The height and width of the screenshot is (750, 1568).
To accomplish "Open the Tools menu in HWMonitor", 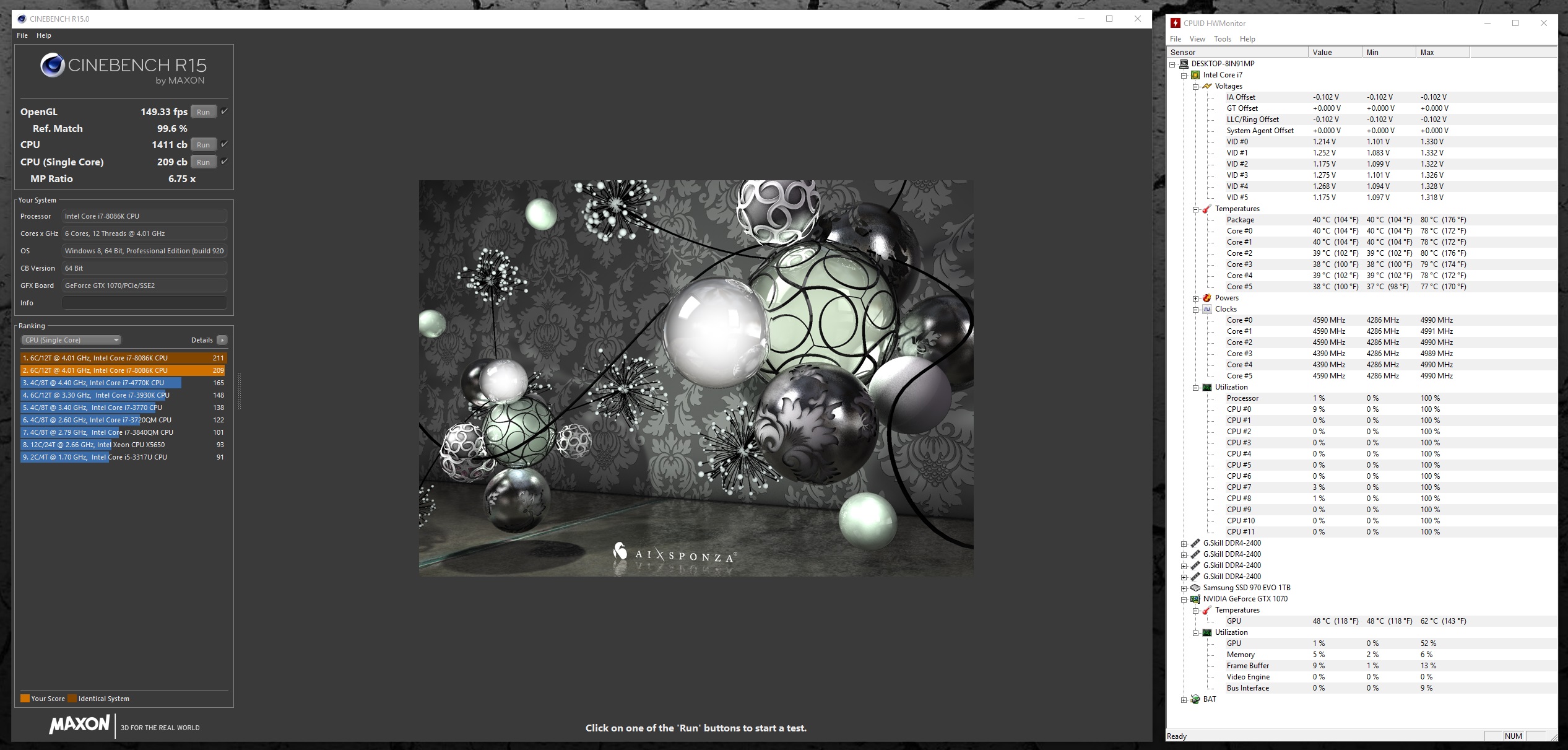I will [x=1223, y=39].
